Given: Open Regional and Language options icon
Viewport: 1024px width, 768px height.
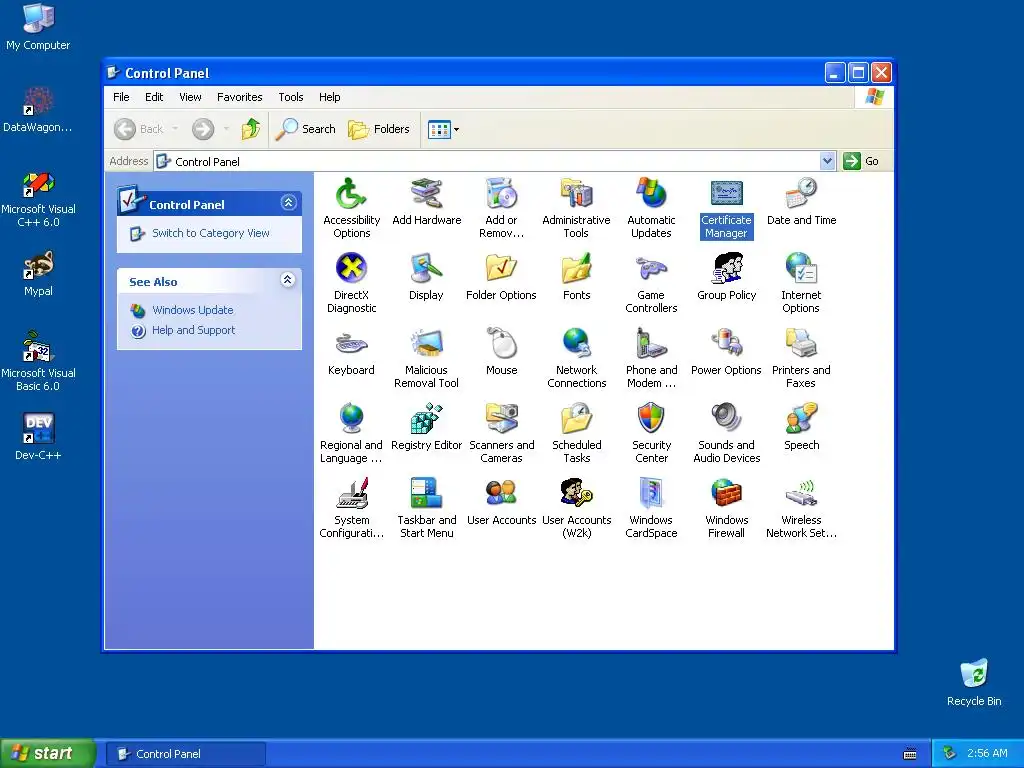Looking at the screenshot, I should click(x=351, y=433).
